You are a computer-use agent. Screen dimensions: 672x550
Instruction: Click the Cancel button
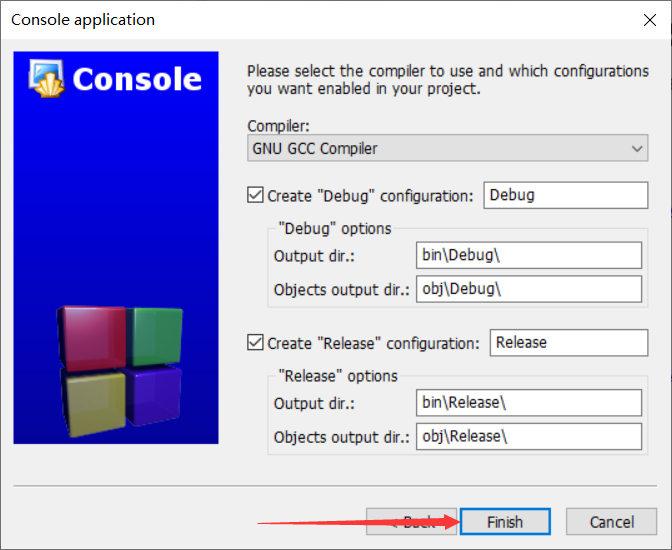(x=612, y=522)
